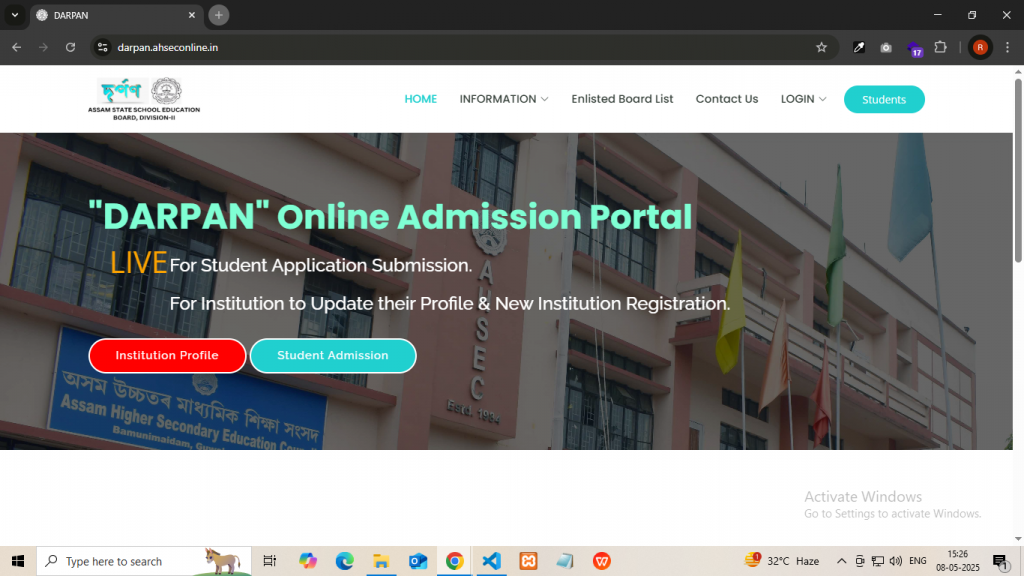Show hidden system tray icons

(842, 561)
